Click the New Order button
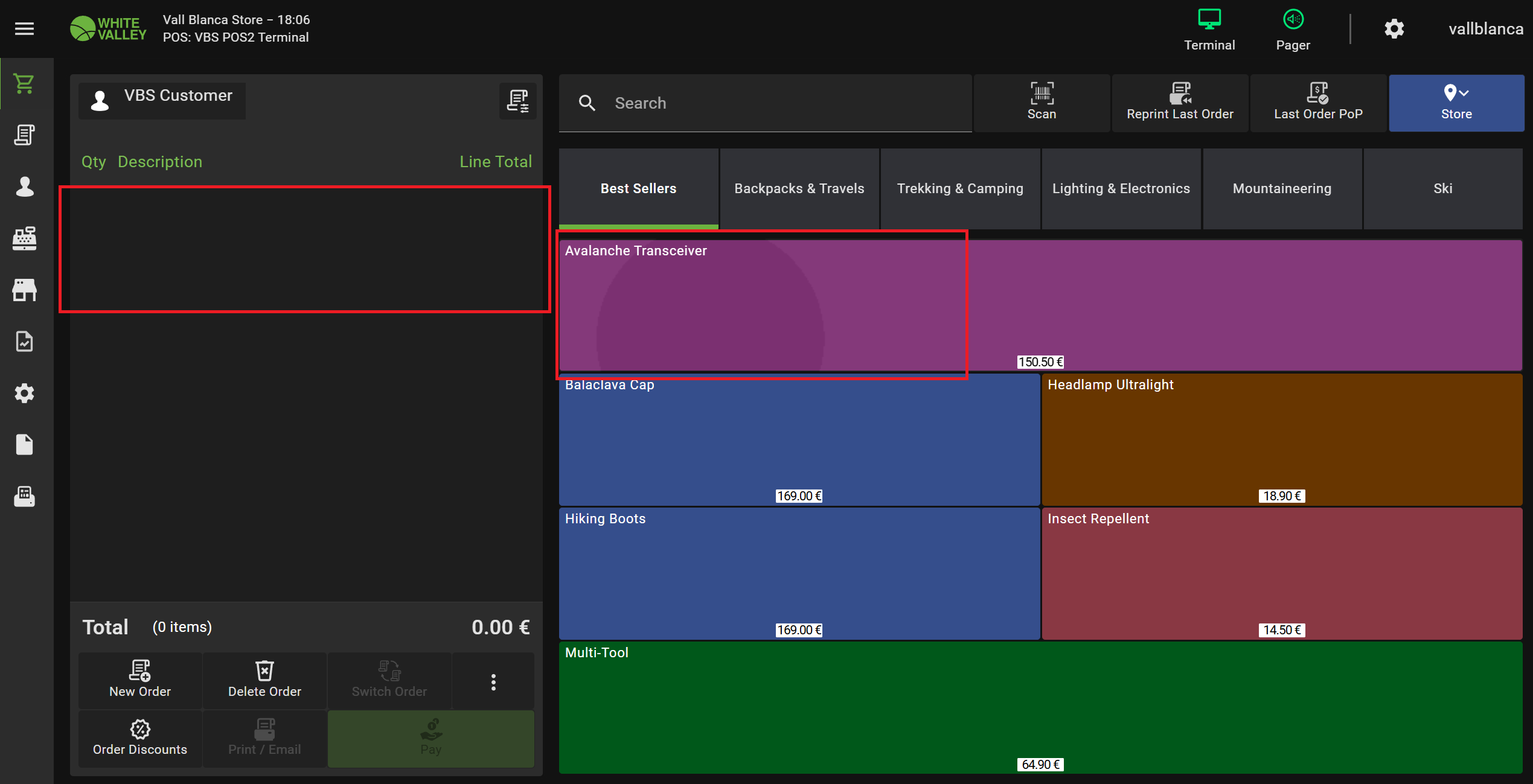Screen dimensions: 1533x784 (140, 680)
